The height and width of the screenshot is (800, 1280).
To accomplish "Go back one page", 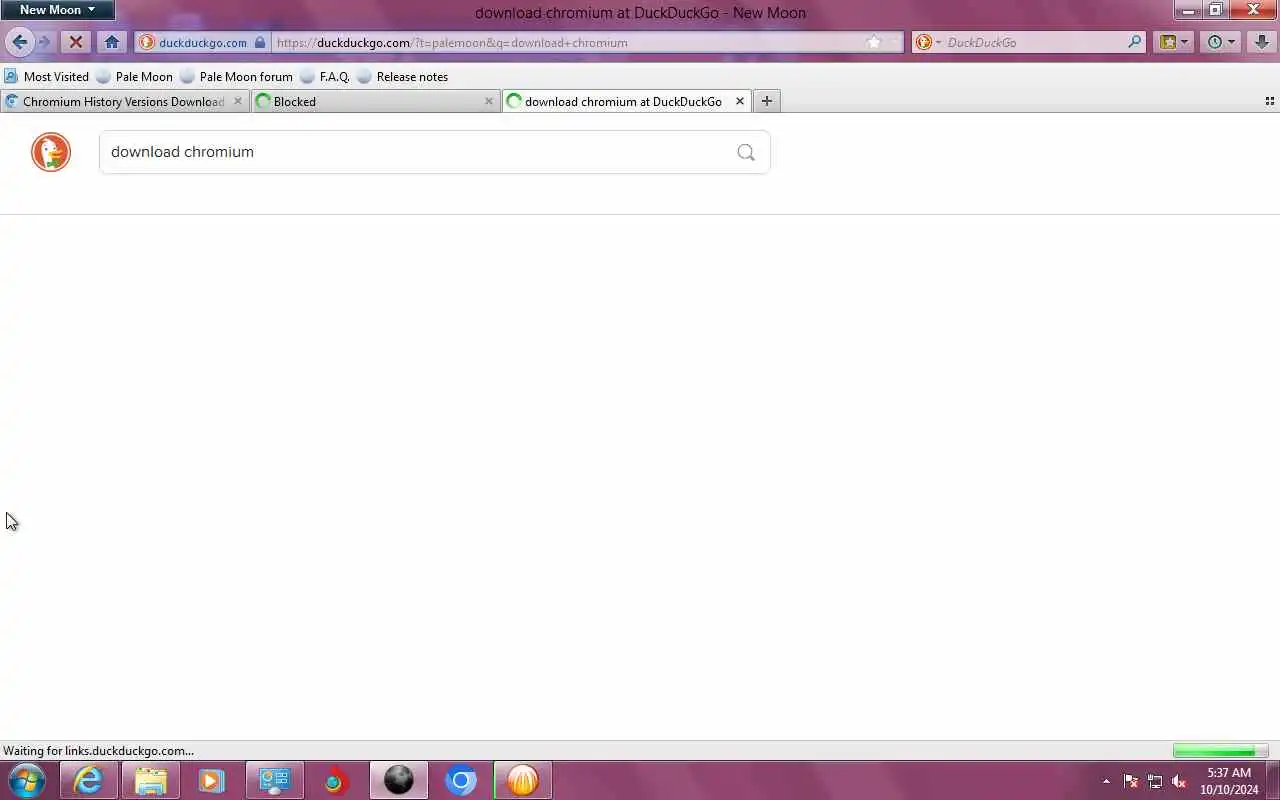I will coord(19,42).
